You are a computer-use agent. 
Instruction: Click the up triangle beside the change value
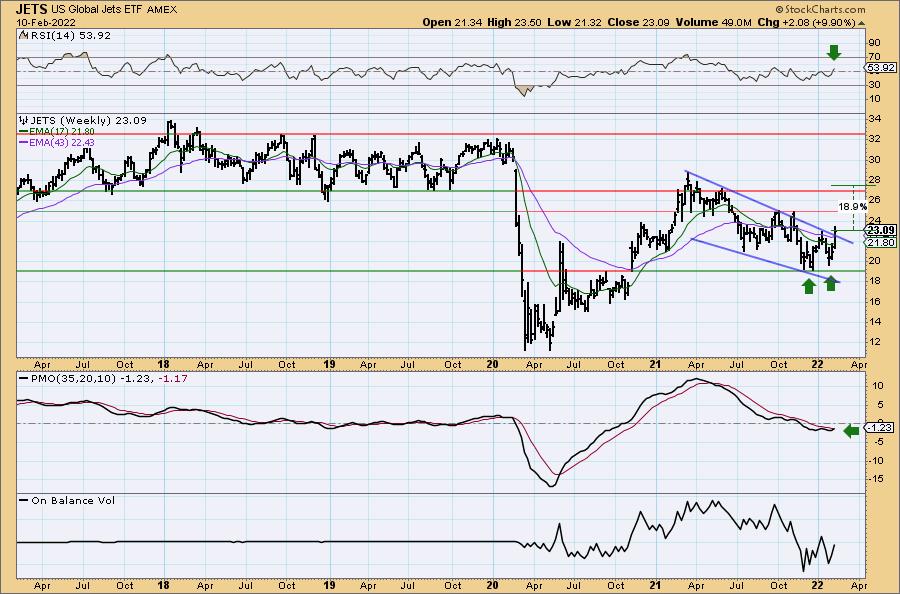[x=862, y=23]
